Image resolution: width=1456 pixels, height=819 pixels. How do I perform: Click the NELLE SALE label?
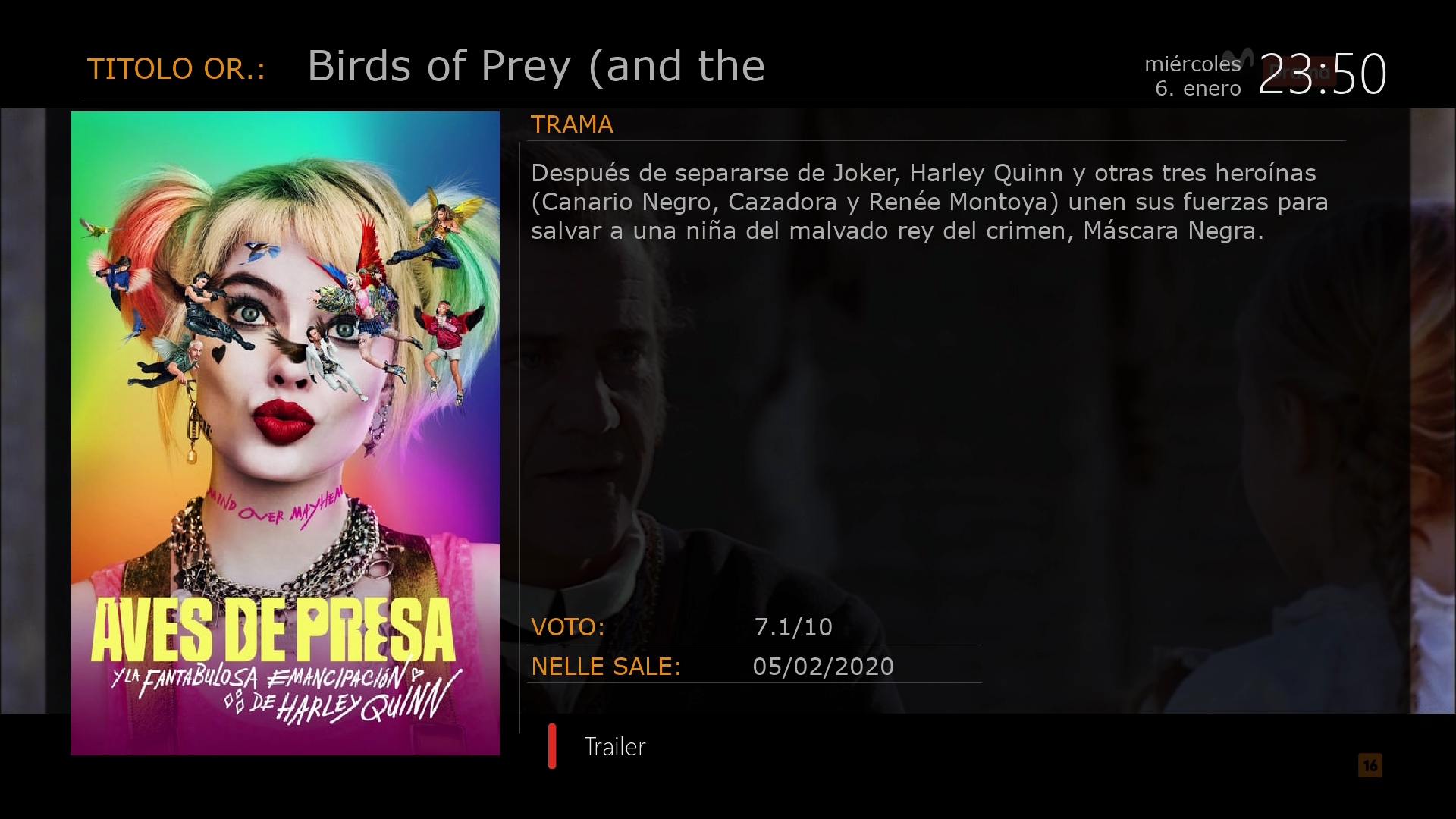pyautogui.click(x=606, y=667)
